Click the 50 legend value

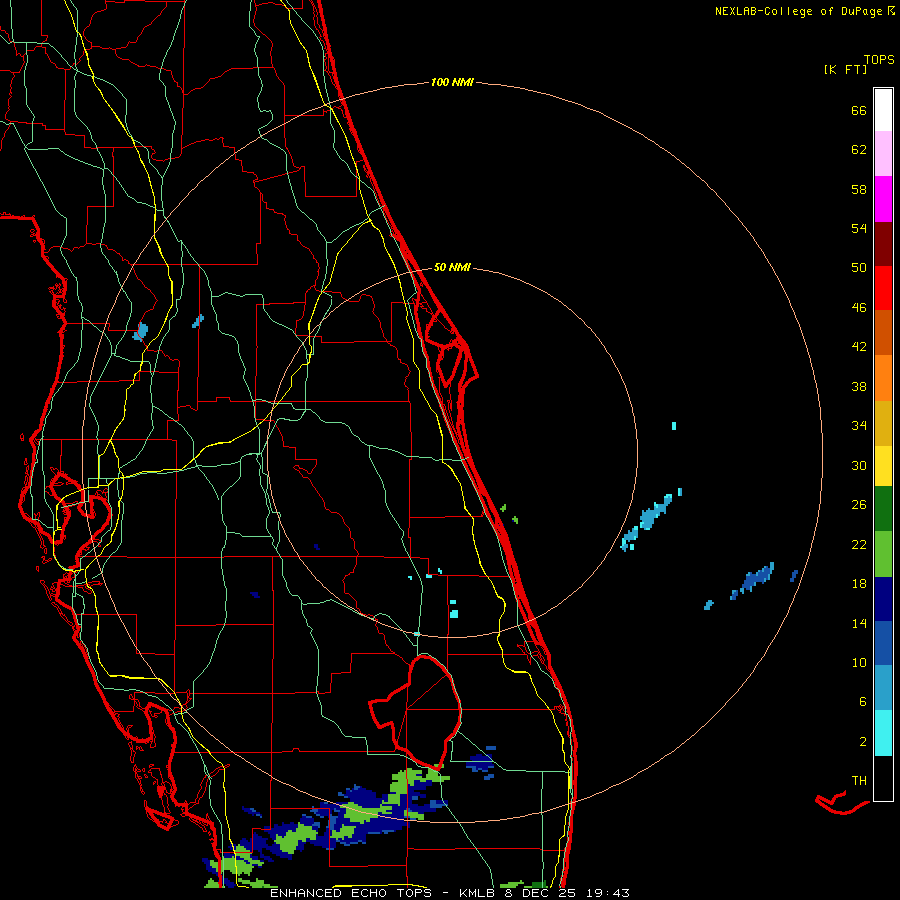click(859, 268)
